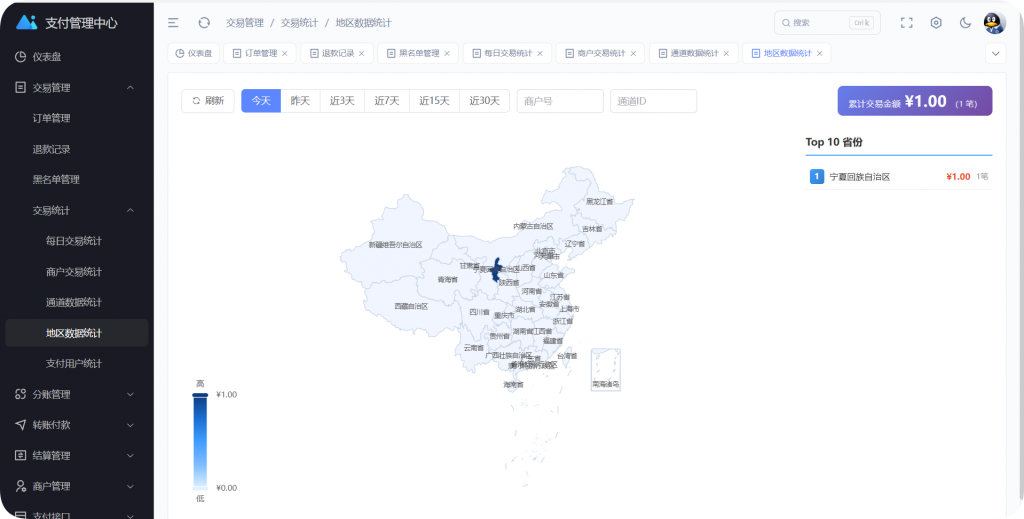This screenshot has width=1024, height=519.
Task: Select the 昨天 date range
Action: coord(300,101)
